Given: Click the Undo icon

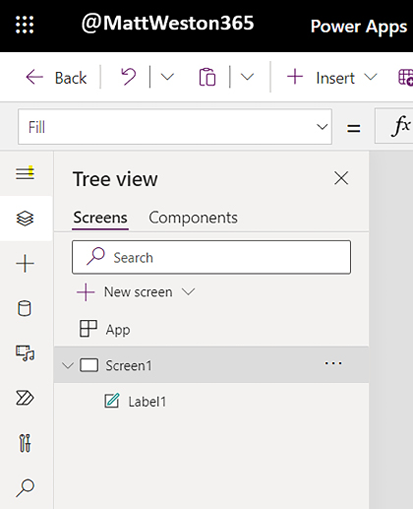Looking at the screenshot, I should [129, 77].
